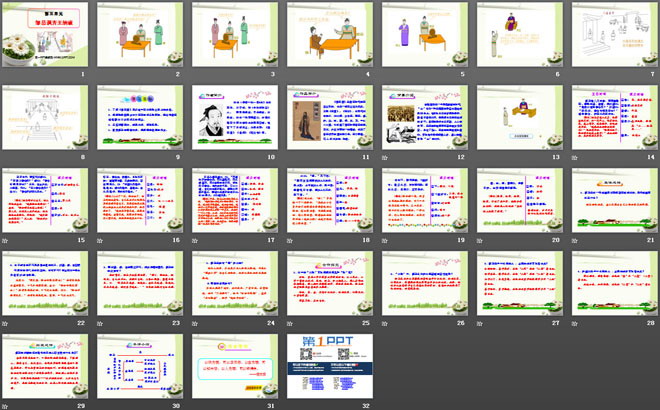Select slide 24 thumbnail
The image size is (660, 410).
click(x=235, y=283)
